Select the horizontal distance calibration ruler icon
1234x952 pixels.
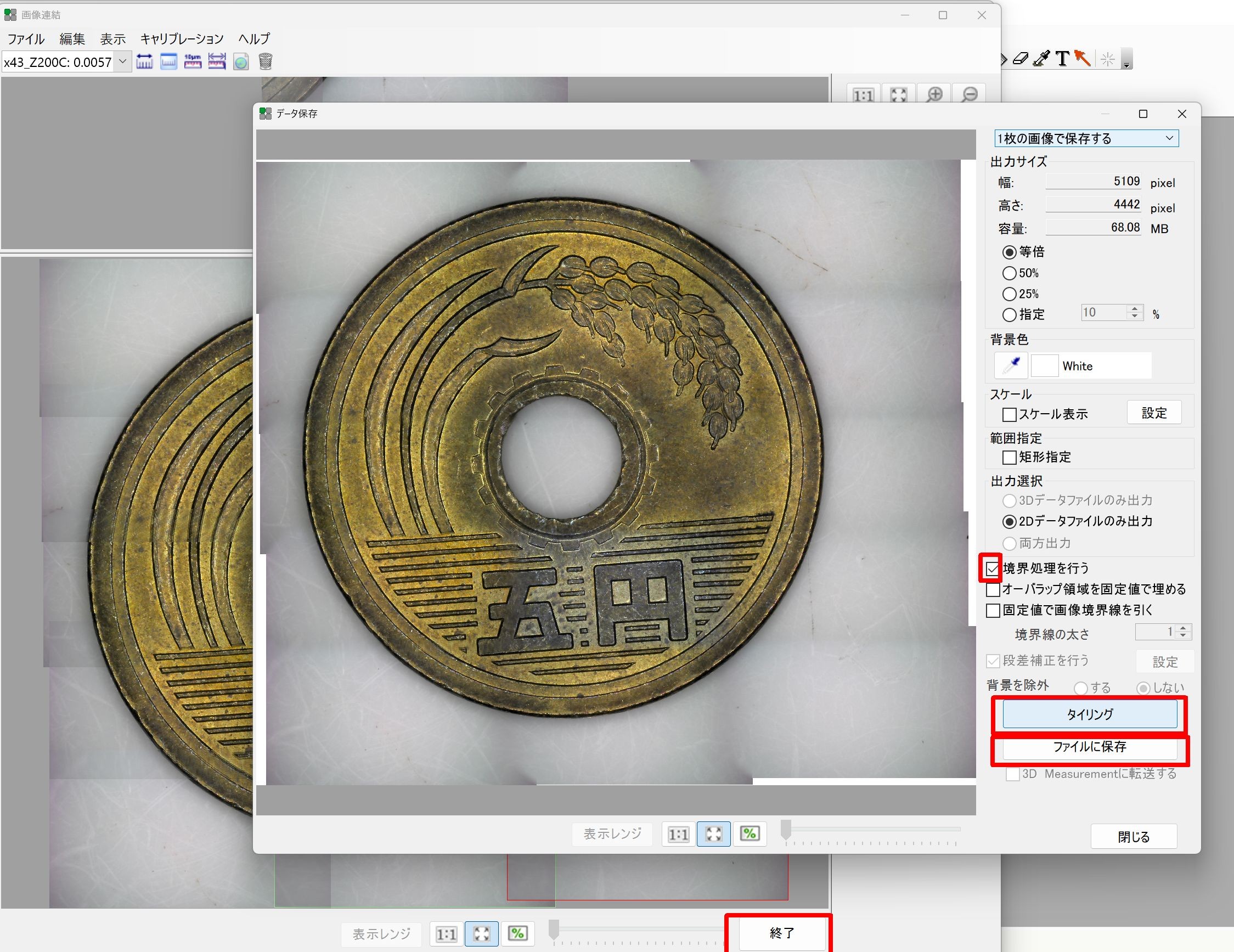145,61
